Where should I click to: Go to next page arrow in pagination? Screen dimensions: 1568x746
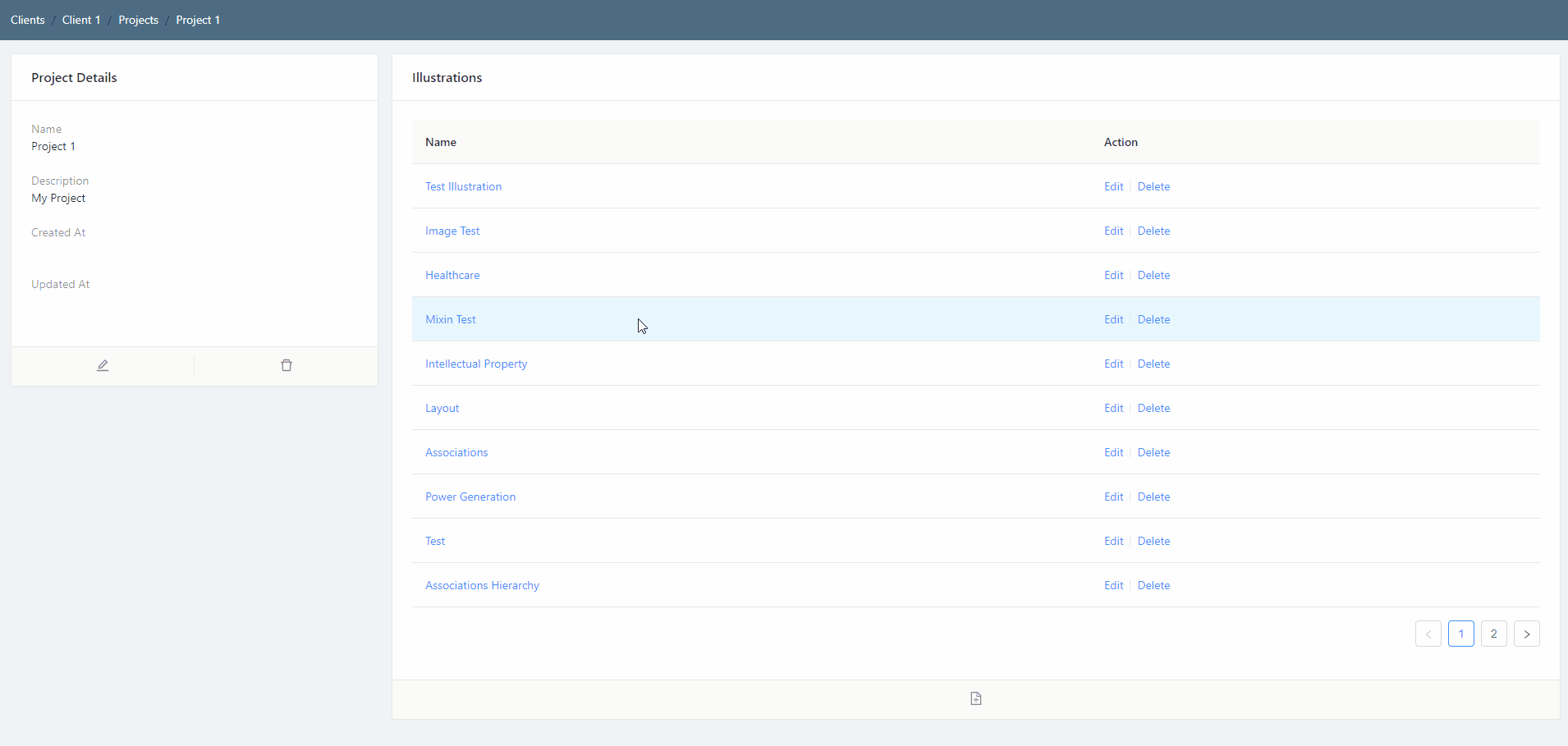1526,634
